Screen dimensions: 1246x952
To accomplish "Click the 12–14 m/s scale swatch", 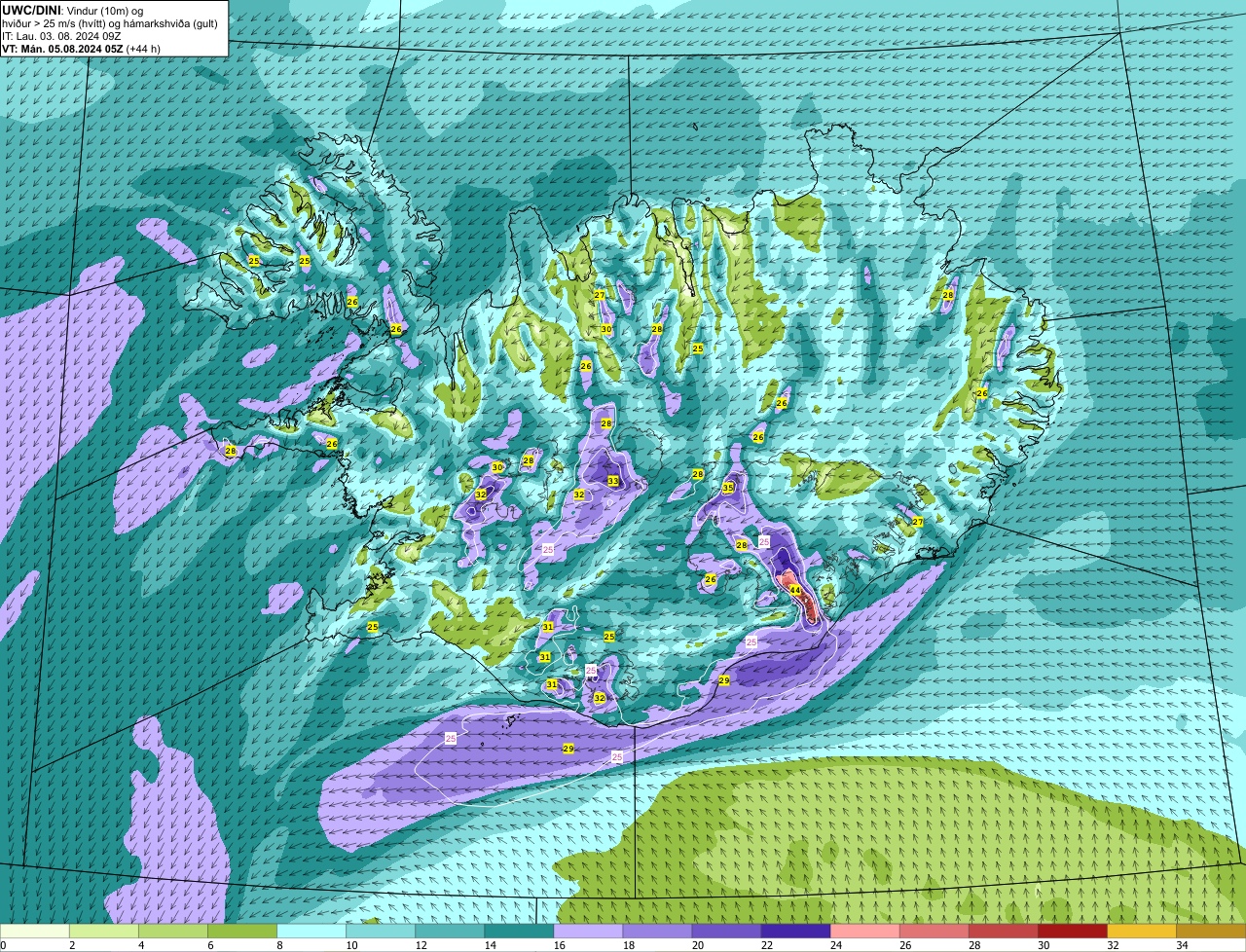I will point(451,932).
